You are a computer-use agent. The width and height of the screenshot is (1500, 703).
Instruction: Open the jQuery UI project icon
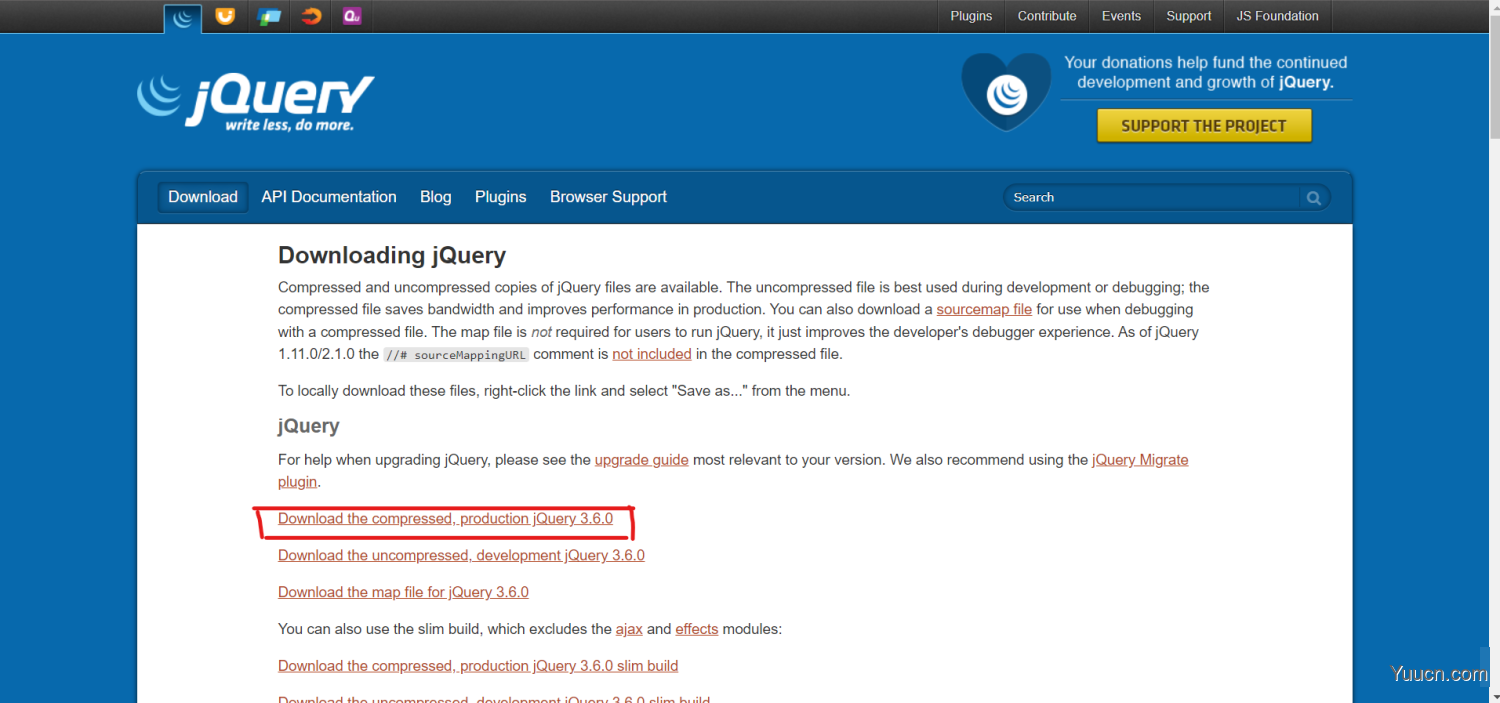pyautogui.click(x=224, y=17)
